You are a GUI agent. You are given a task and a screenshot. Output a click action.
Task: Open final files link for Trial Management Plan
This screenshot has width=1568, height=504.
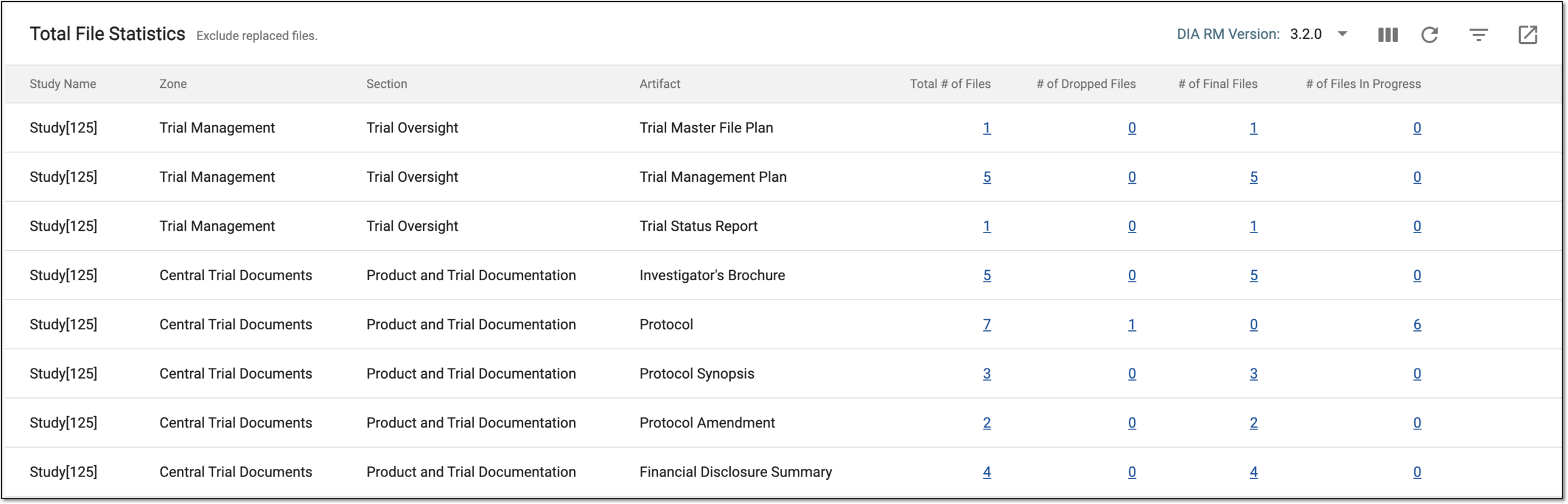(x=1253, y=177)
